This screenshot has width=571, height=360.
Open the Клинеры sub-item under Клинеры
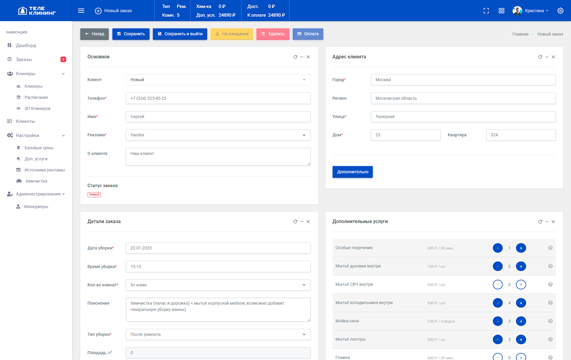click(x=33, y=86)
